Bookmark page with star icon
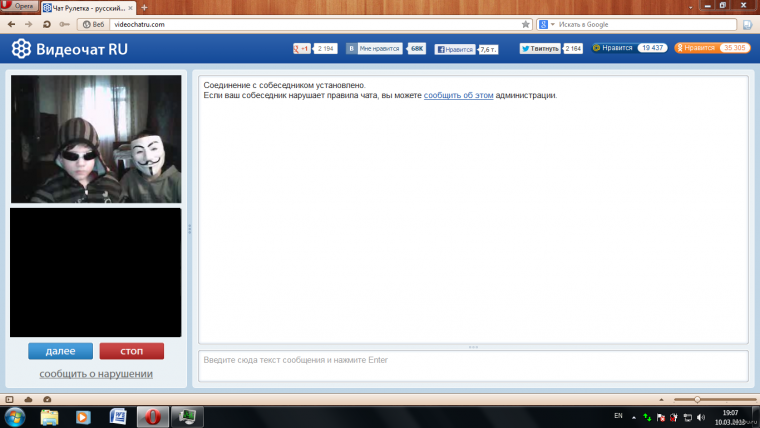The width and height of the screenshot is (760, 428). [x=526, y=23]
